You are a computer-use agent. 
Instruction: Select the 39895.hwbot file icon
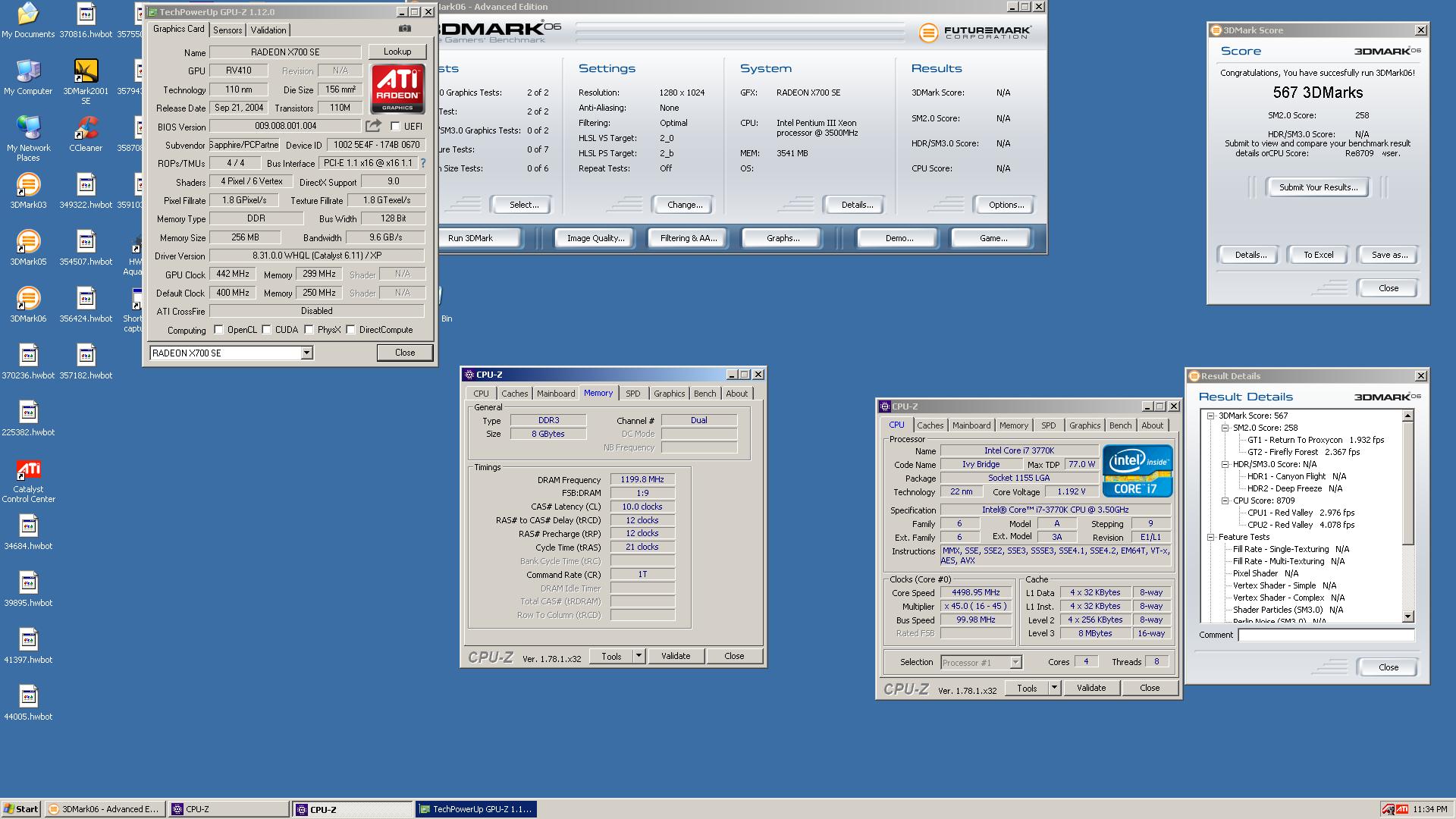(28, 588)
